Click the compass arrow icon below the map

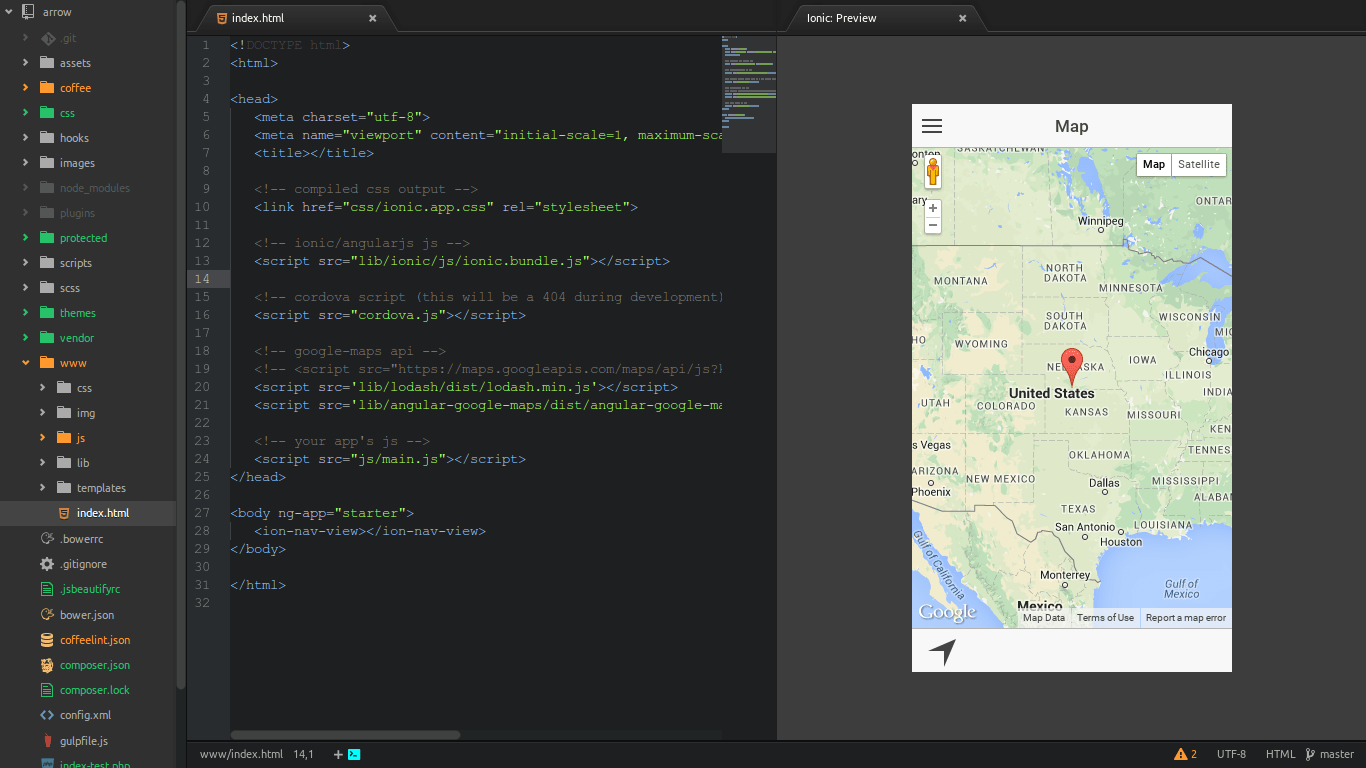941,651
